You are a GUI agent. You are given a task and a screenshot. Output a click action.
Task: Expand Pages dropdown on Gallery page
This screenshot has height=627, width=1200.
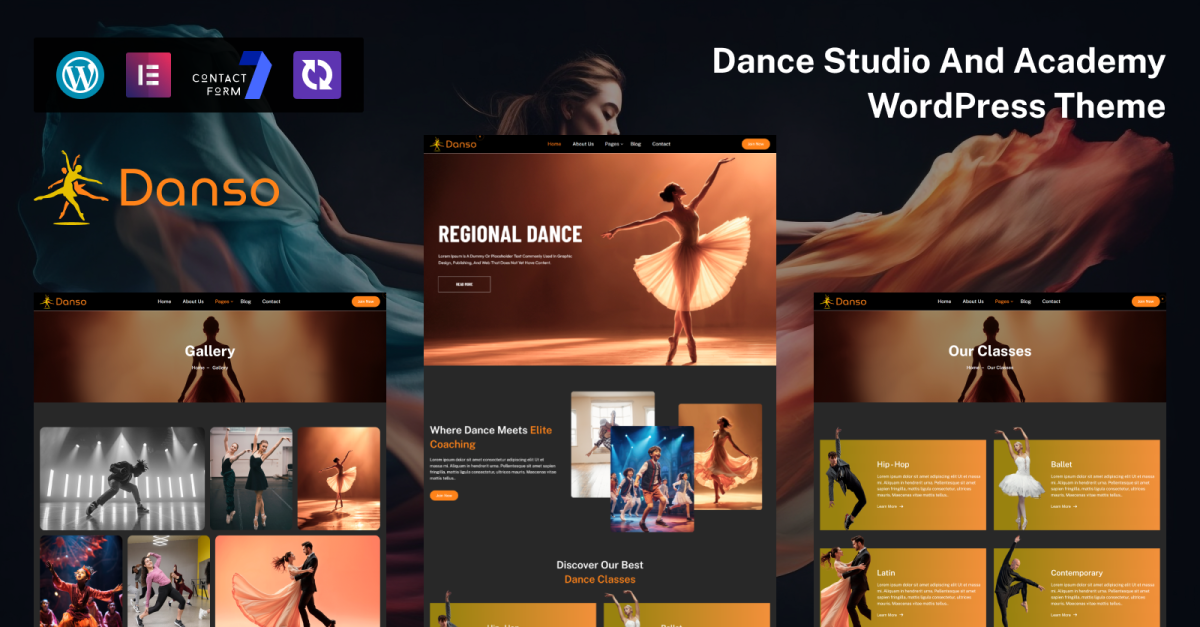222,301
